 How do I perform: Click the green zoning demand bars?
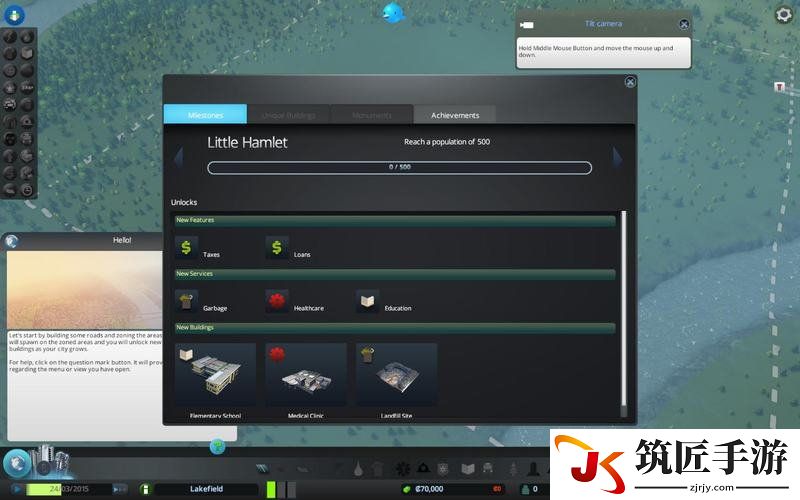pyautogui.click(x=283, y=488)
